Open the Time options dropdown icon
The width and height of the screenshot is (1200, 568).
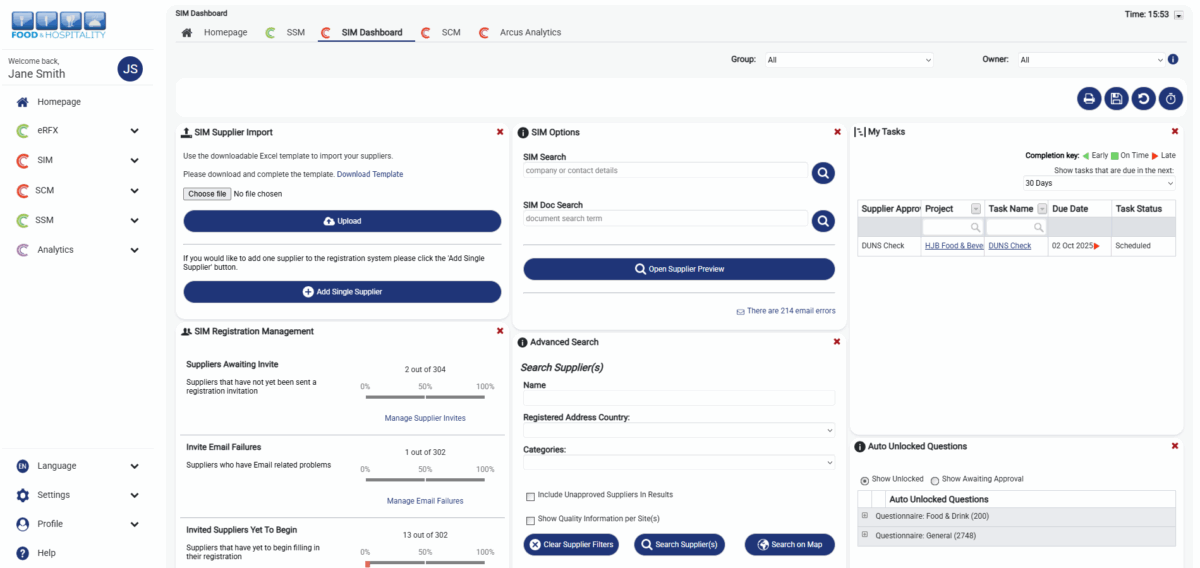point(1178,15)
